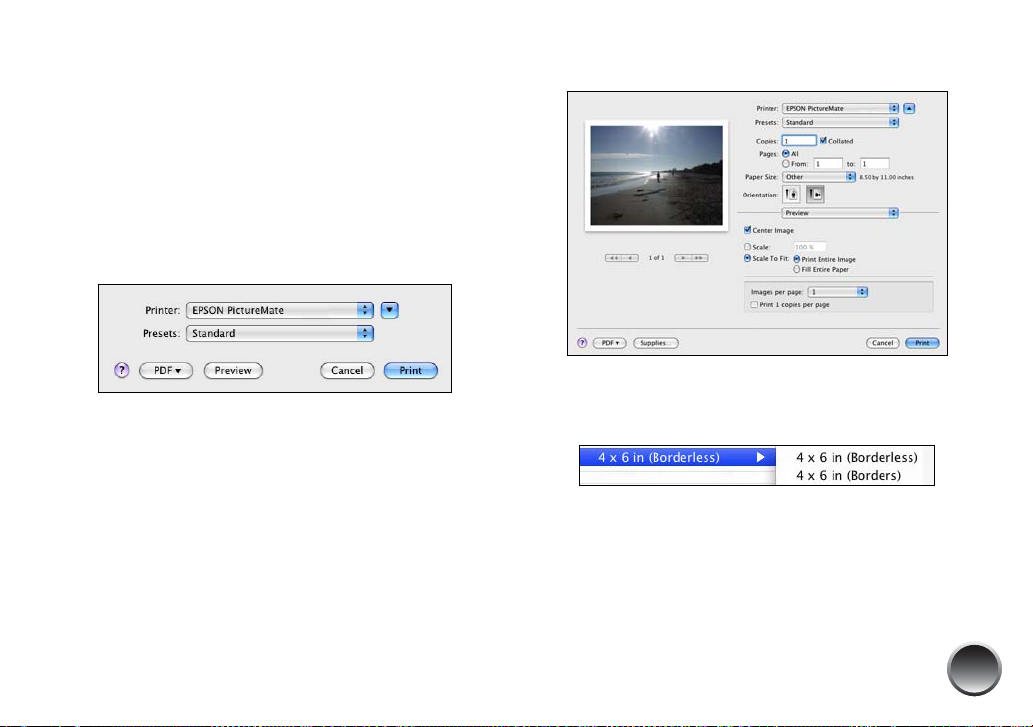Click the '1 of 1' page indicator text

tap(656, 258)
